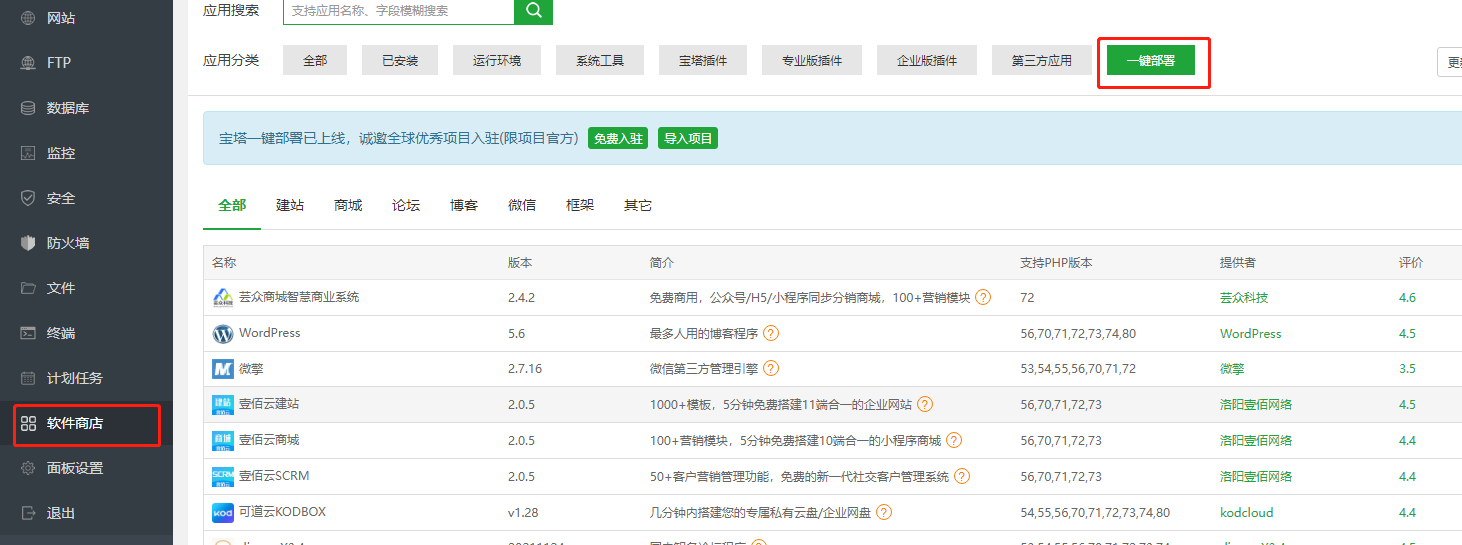1462x545 pixels.
Task: Click help icon in 壹佰云SCRM description
Action: coord(962,476)
